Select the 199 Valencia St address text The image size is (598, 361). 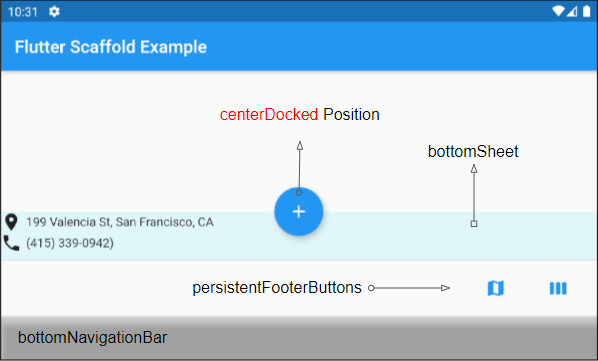click(x=120, y=222)
